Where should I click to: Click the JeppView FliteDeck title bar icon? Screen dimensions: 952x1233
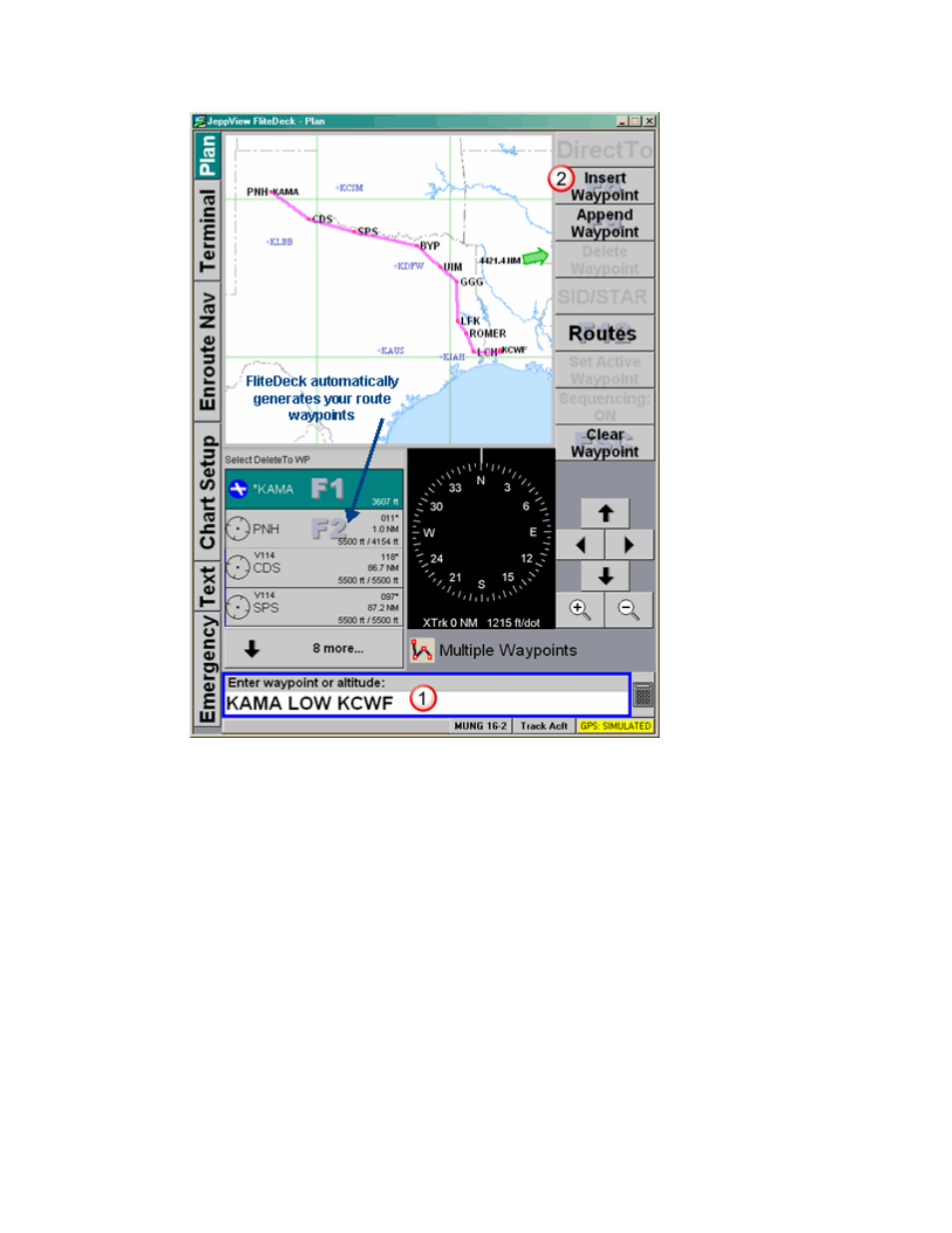[x=200, y=121]
